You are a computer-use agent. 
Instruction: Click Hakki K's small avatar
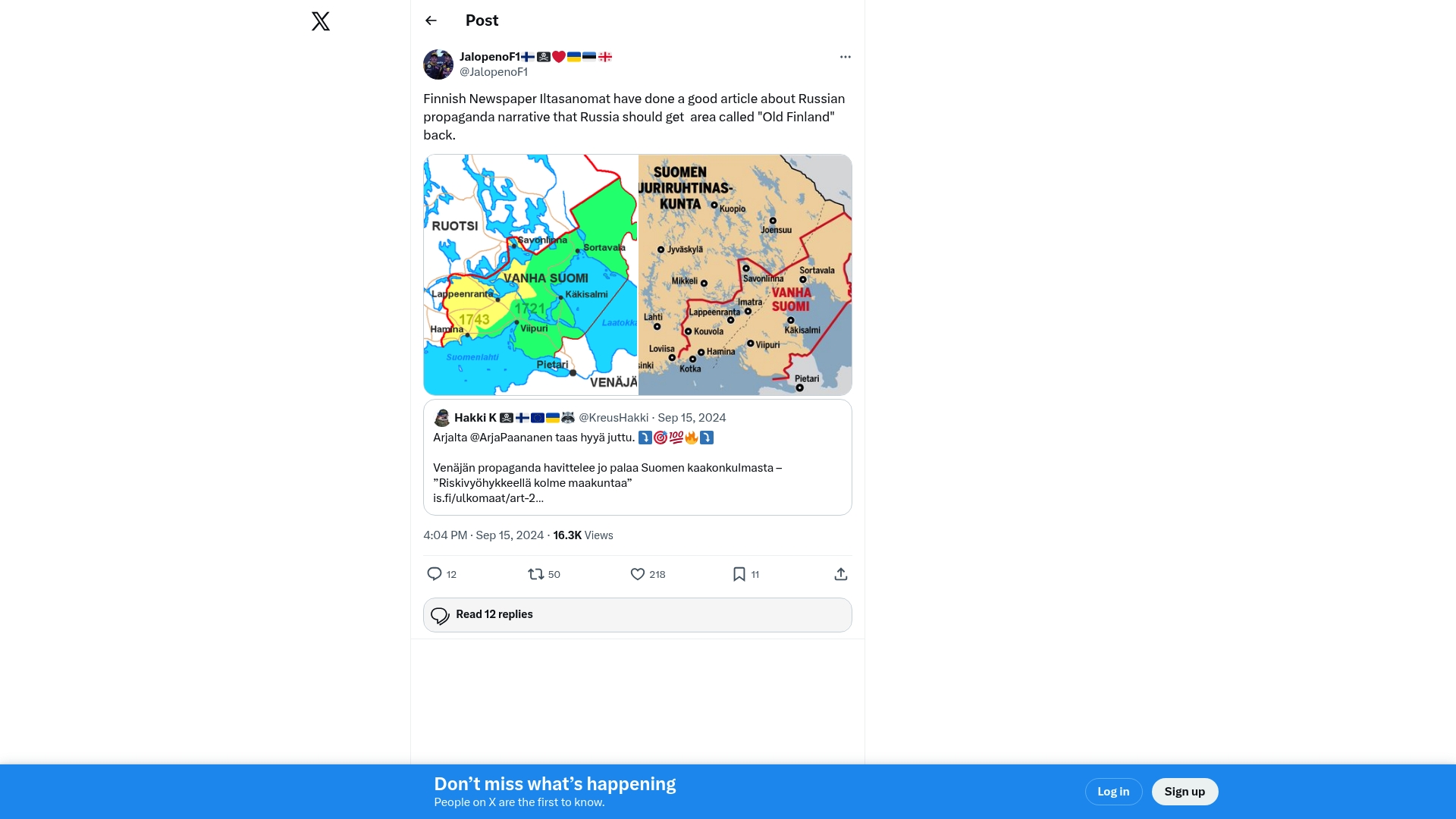442,418
